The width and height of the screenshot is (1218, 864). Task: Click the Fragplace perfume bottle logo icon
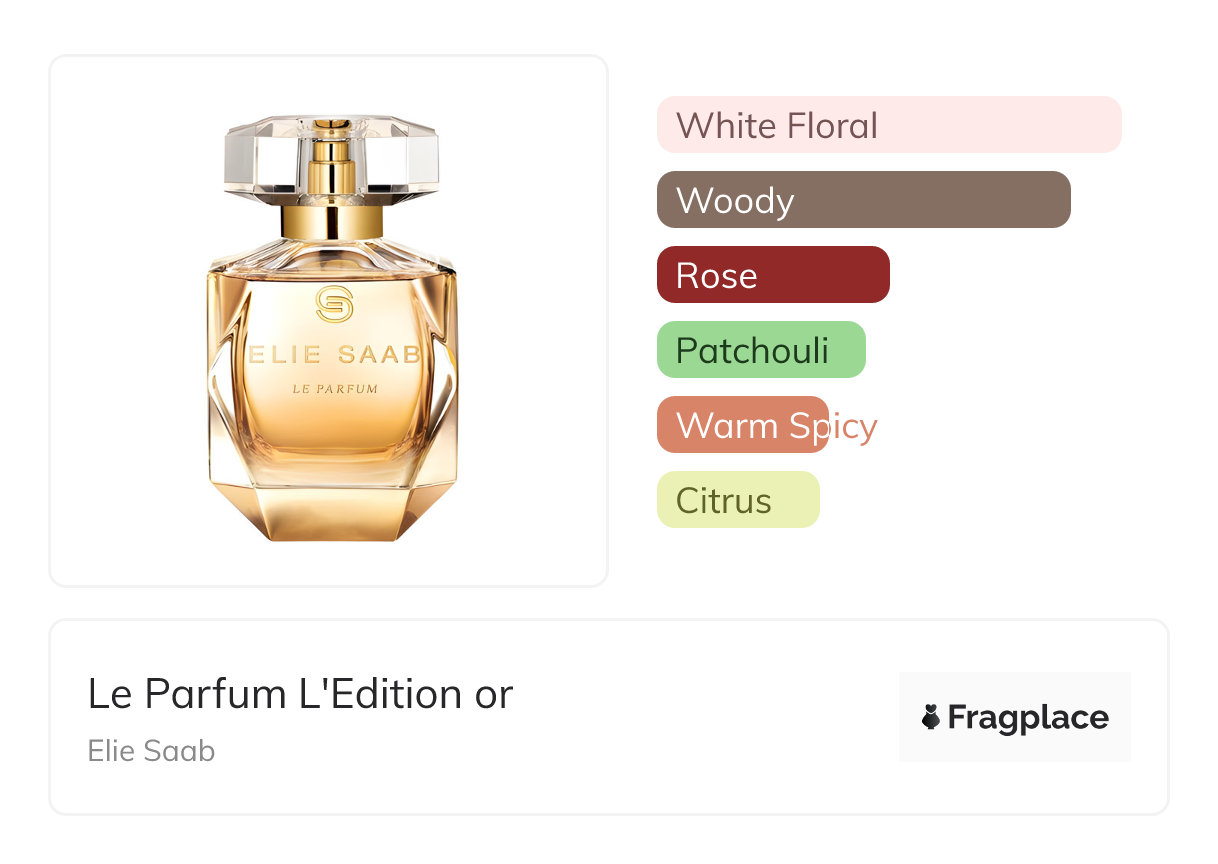tap(931, 717)
